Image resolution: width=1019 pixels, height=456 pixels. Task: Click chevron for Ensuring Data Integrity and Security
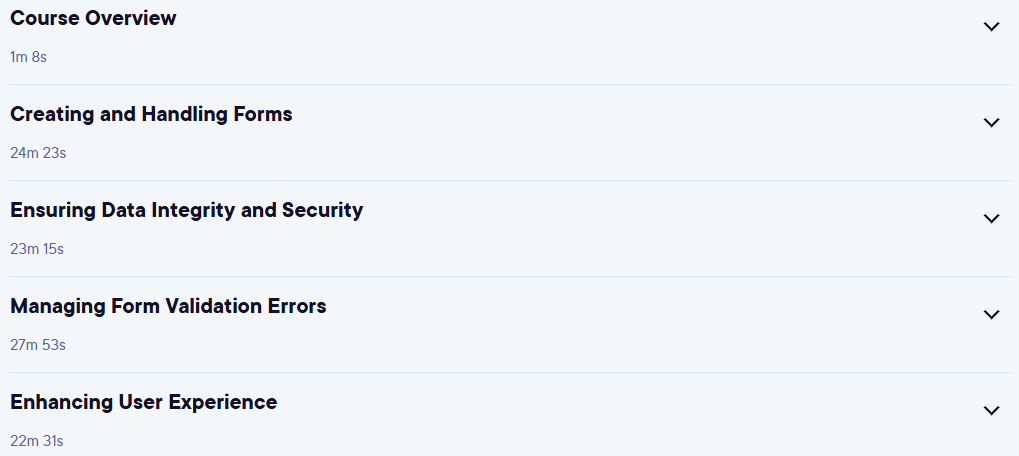pyautogui.click(x=991, y=219)
